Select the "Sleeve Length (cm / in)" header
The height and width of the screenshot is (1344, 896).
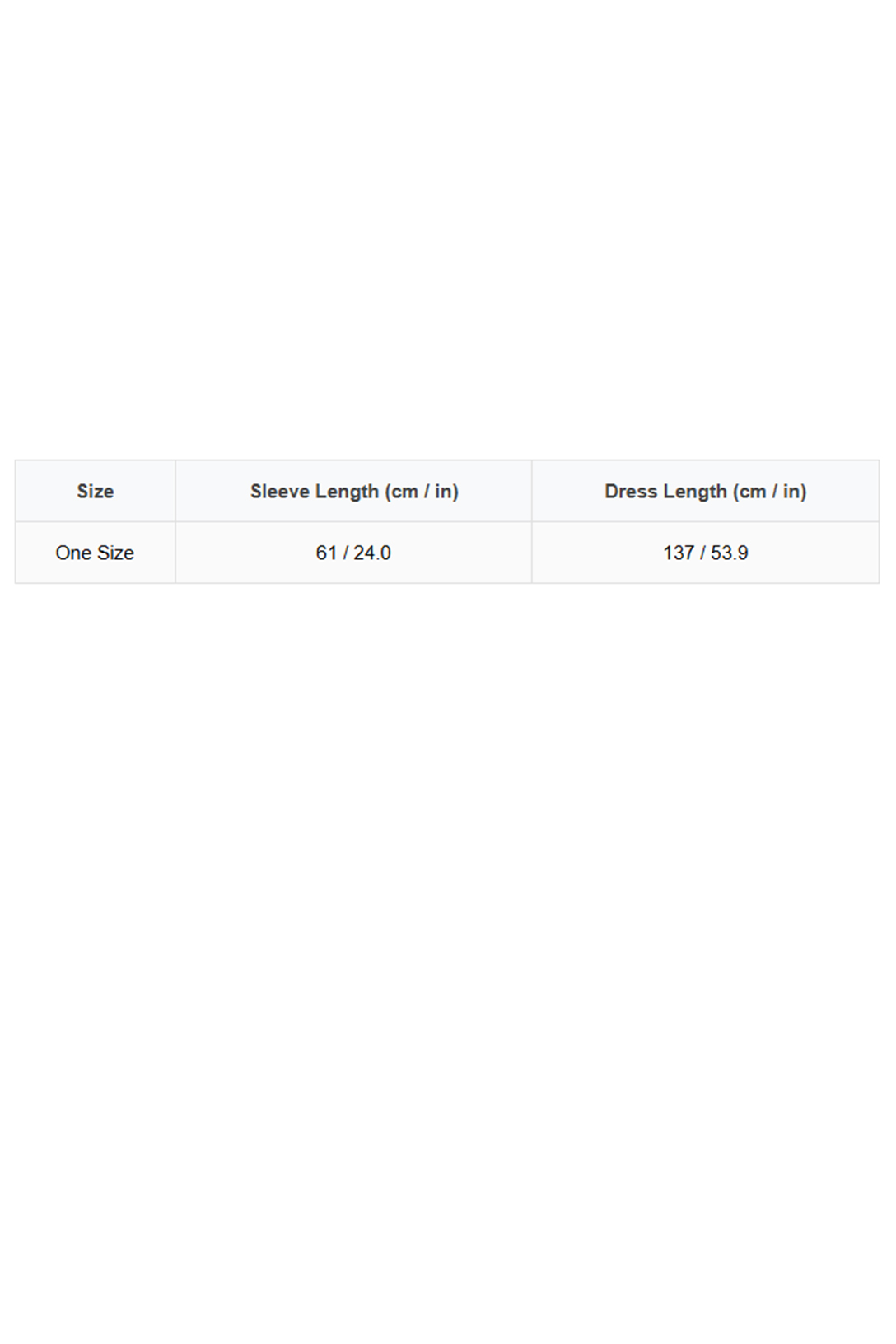[354, 492]
